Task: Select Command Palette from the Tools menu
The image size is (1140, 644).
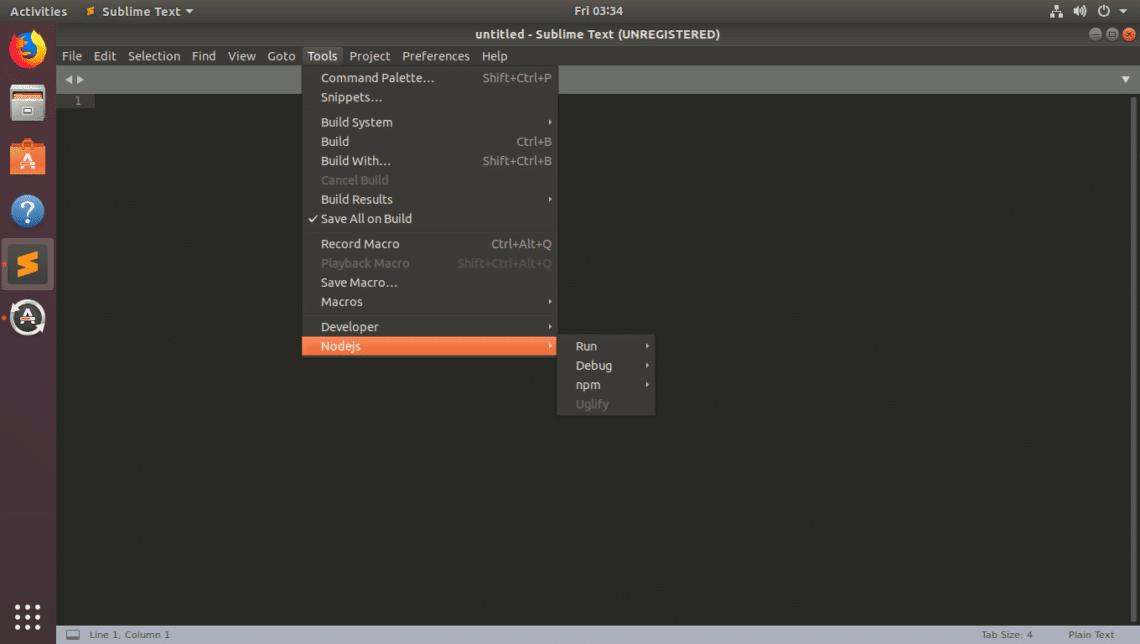Action: 378,77
